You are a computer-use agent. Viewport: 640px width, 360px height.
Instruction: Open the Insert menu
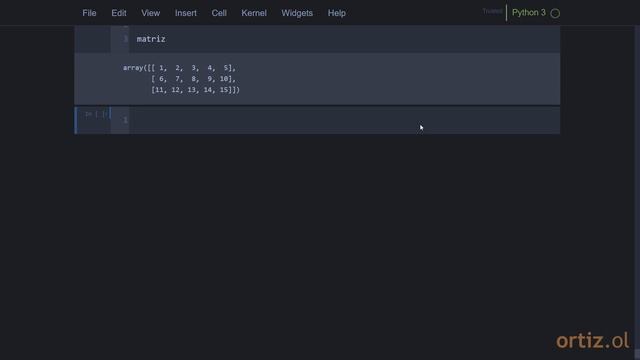pyautogui.click(x=186, y=13)
